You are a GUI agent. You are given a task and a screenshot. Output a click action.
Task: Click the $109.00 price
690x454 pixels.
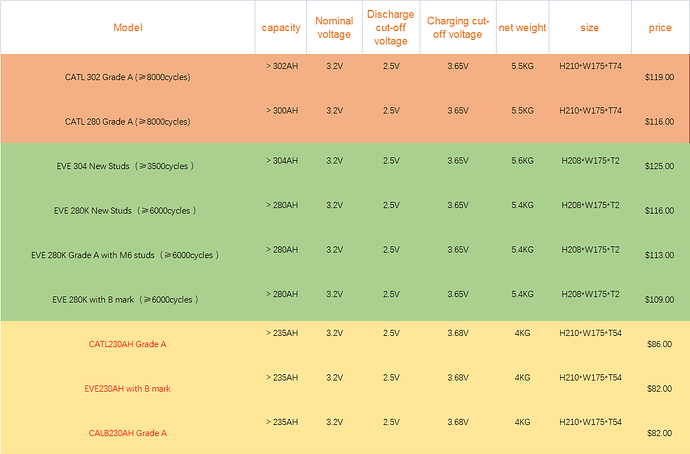point(659,299)
